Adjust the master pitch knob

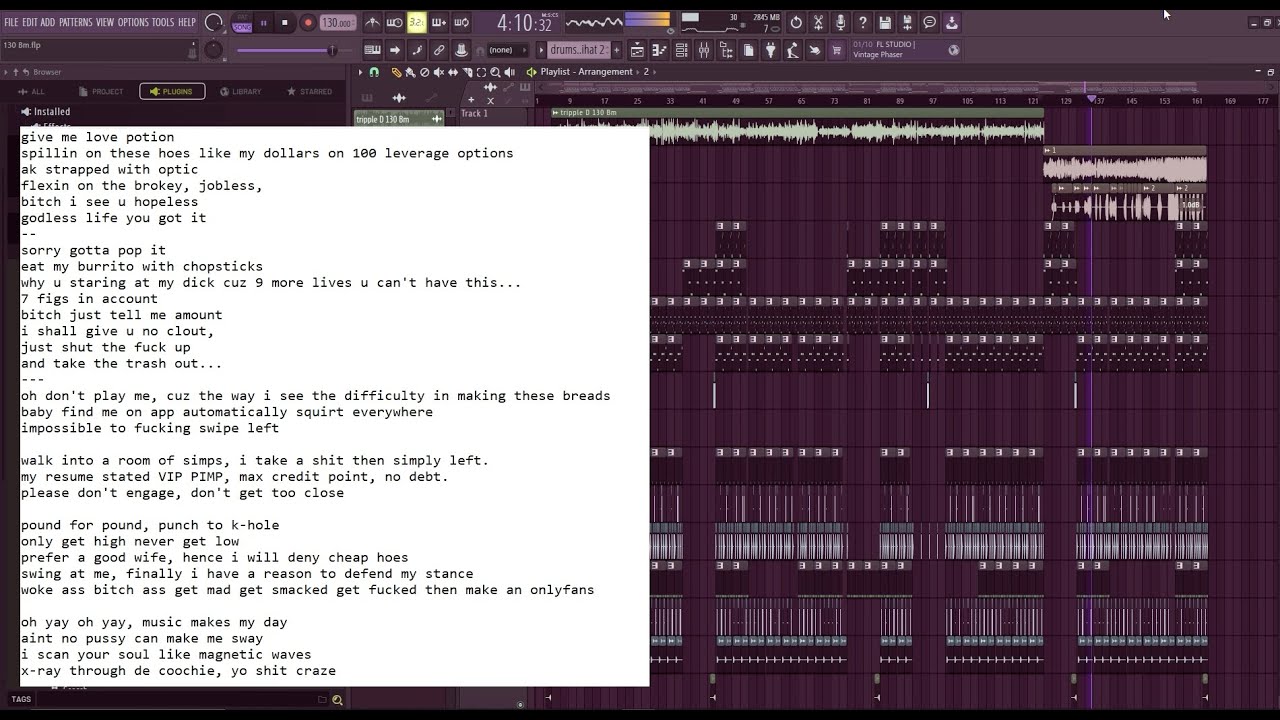click(214, 50)
